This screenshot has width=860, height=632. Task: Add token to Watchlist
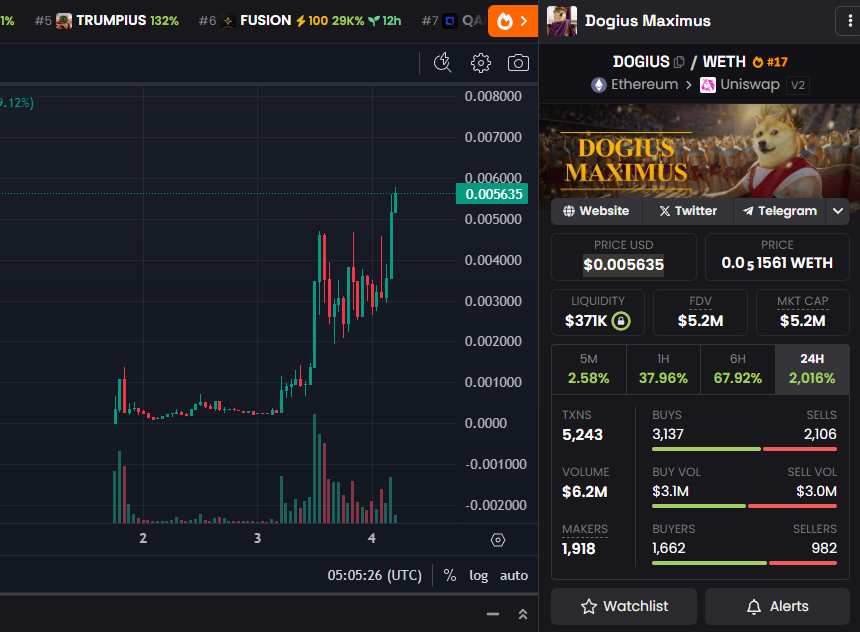click(624, 606)
